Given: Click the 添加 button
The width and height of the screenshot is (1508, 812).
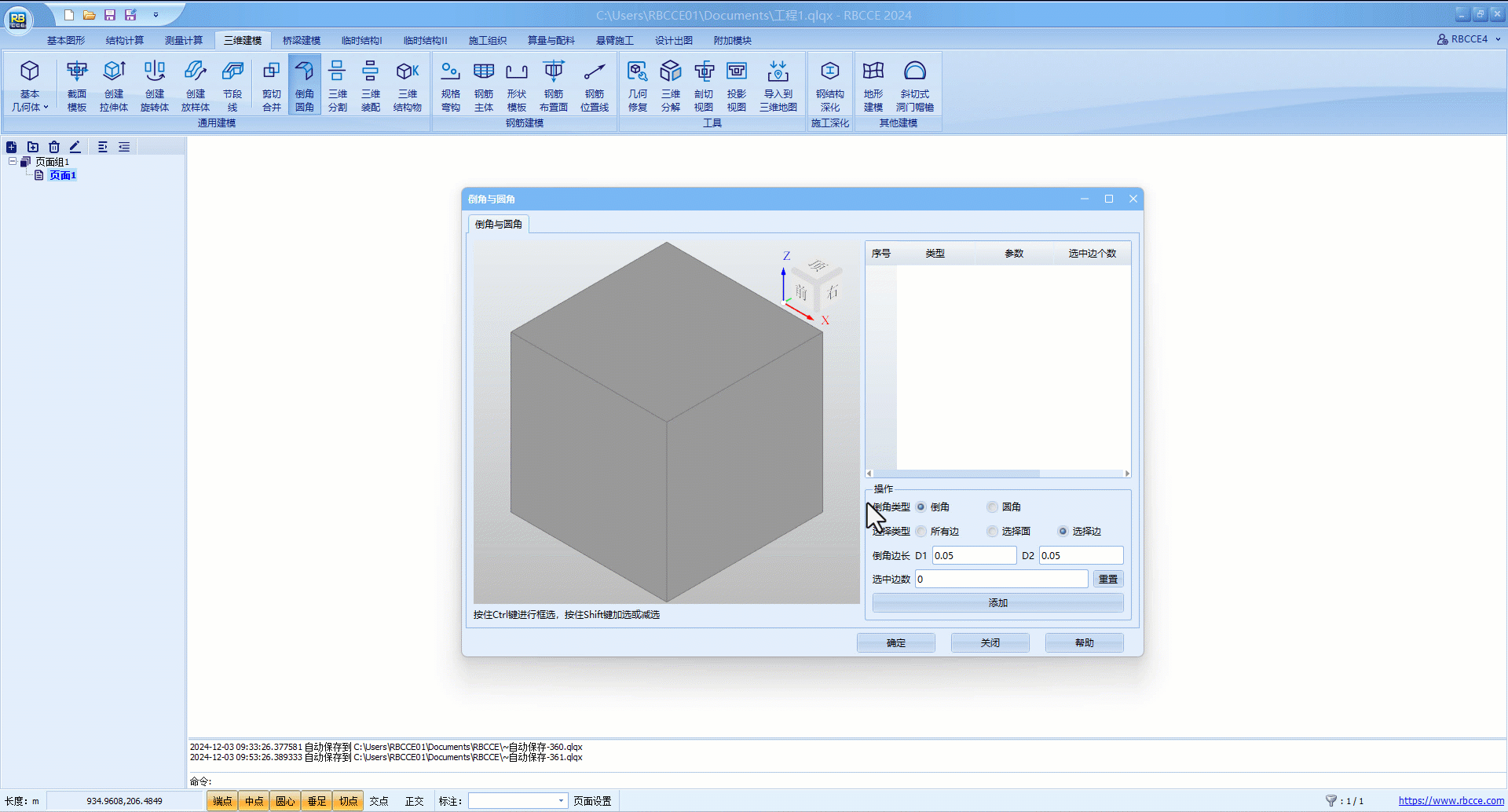Looking at the screenshot, I should (x=997, y=603).
